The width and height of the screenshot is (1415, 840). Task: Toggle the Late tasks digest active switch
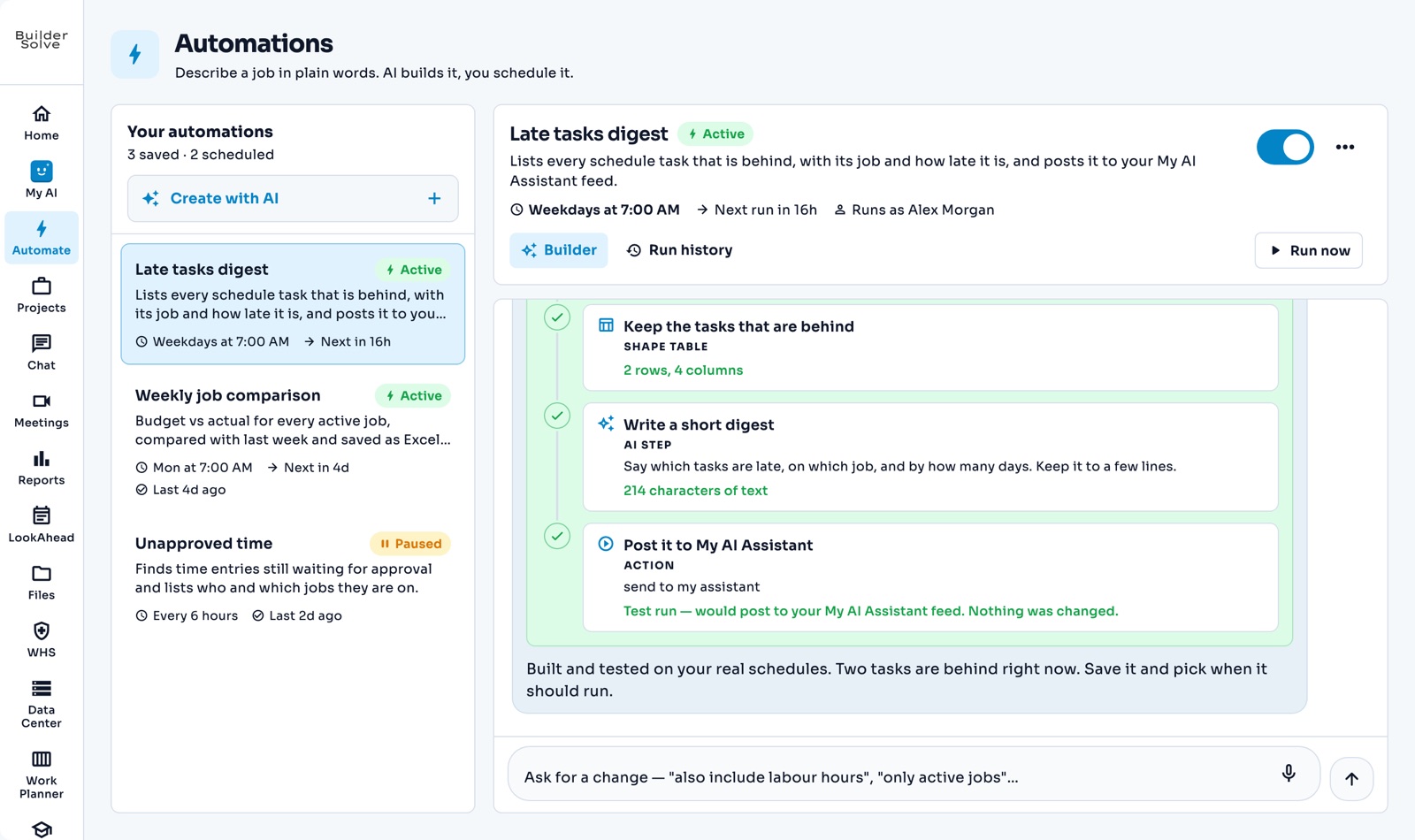tap(1285, 147)
